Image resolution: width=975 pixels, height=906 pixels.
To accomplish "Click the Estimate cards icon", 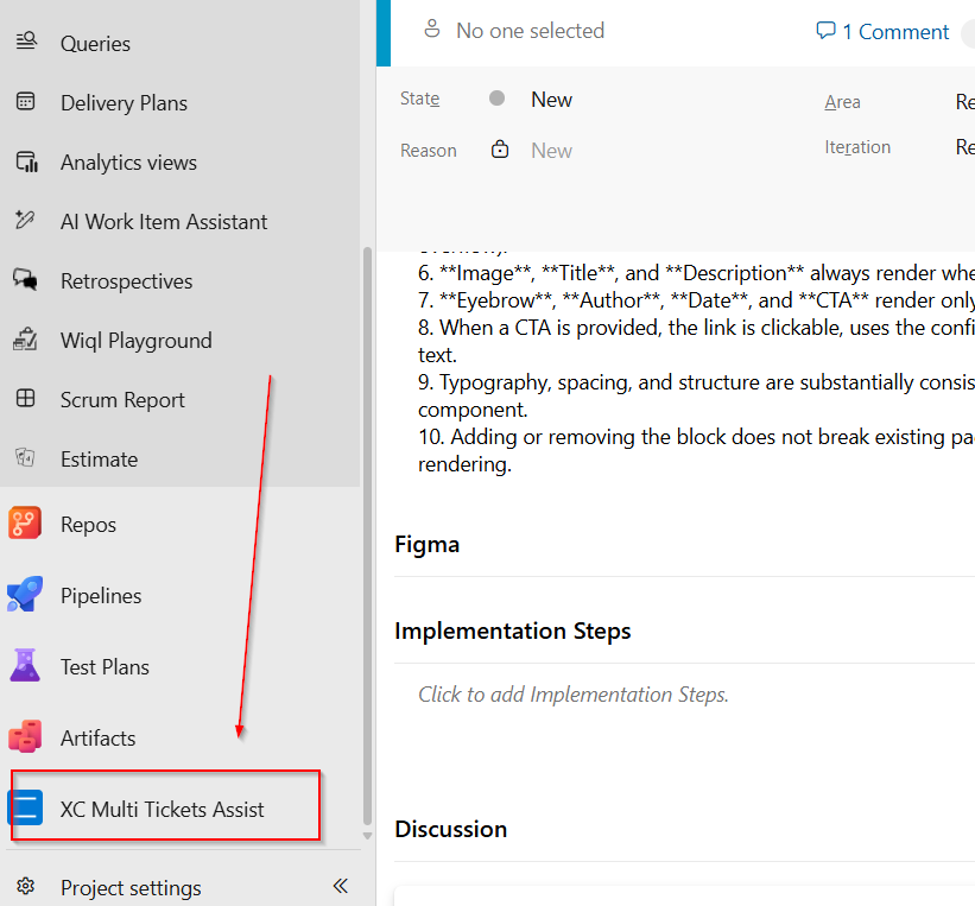I will pos(25,458).
